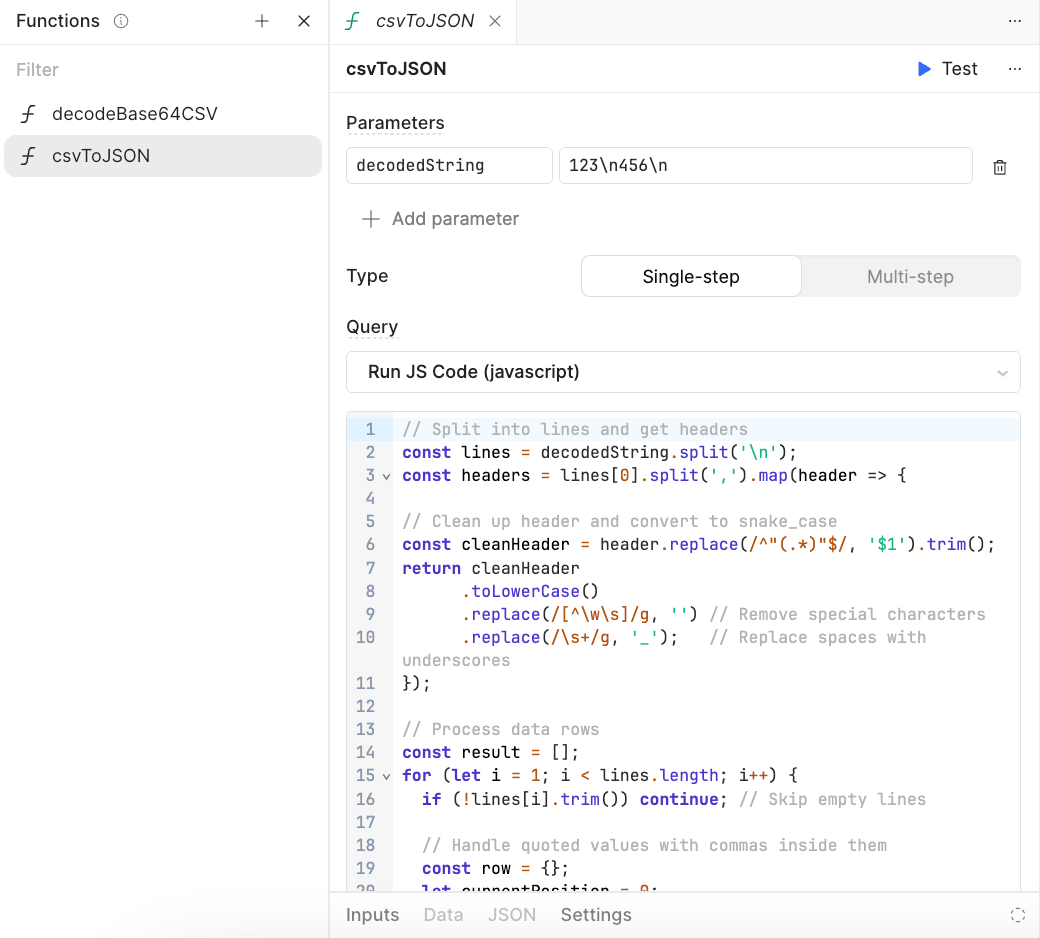
Task: Add a new function with plus icon
Action: (262, 21)
